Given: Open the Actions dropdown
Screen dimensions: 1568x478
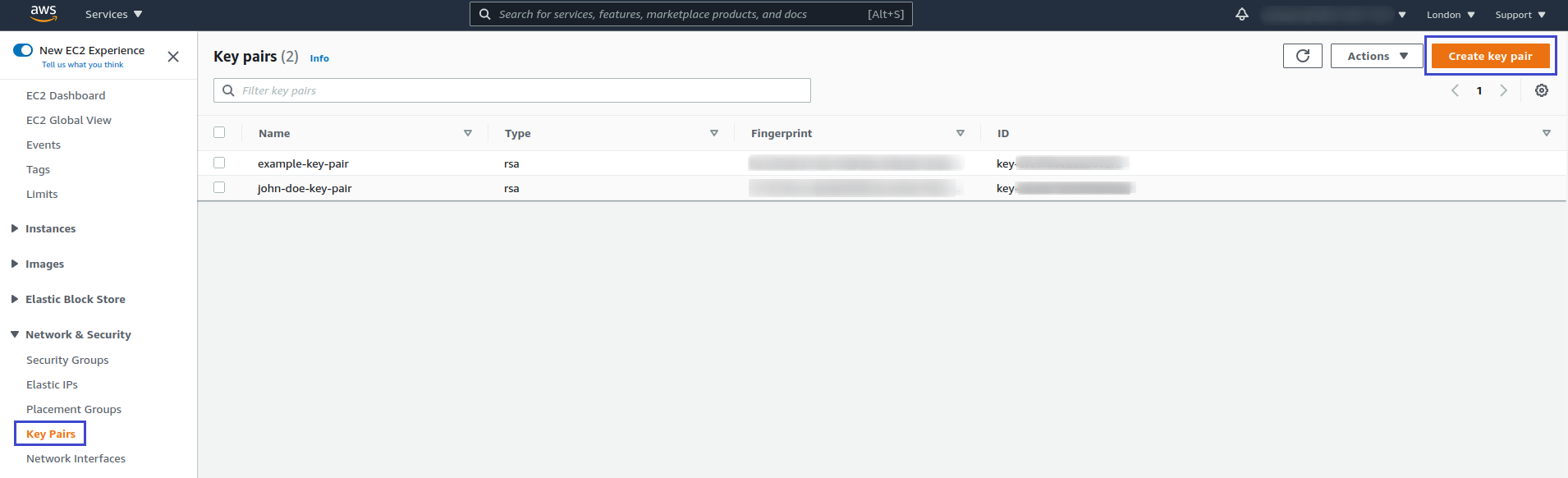Looking at the screenshot, I should (x=1378, y=56).
